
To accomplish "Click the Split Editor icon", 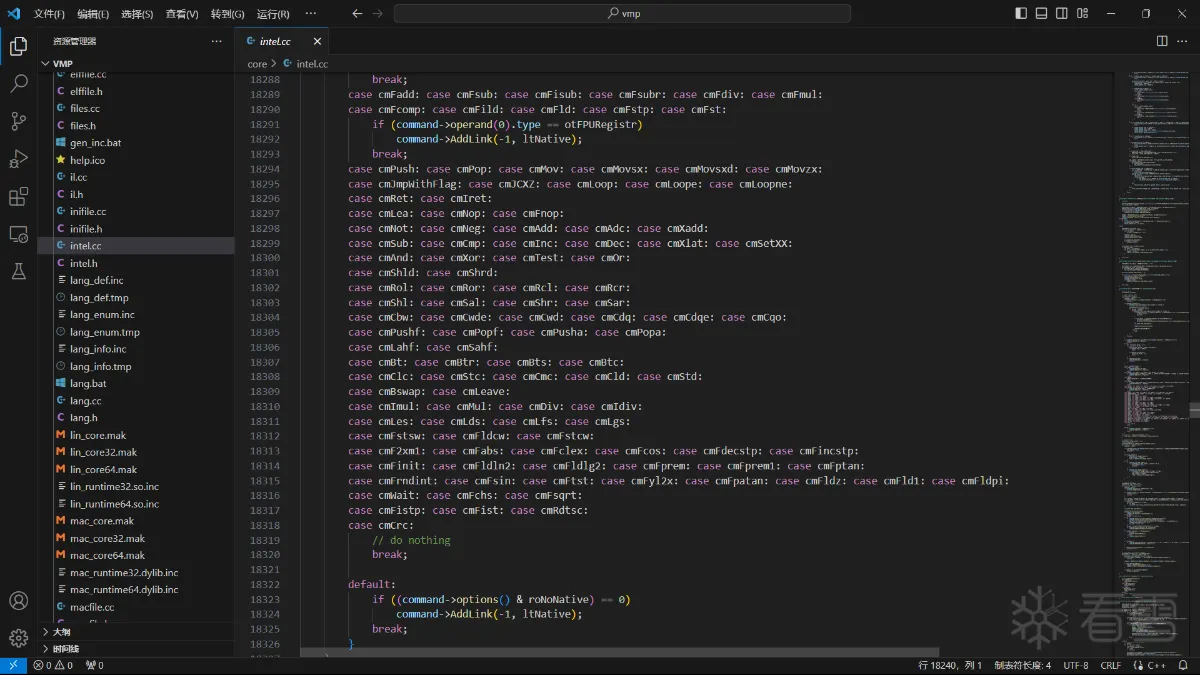I will click(1162, 41).
